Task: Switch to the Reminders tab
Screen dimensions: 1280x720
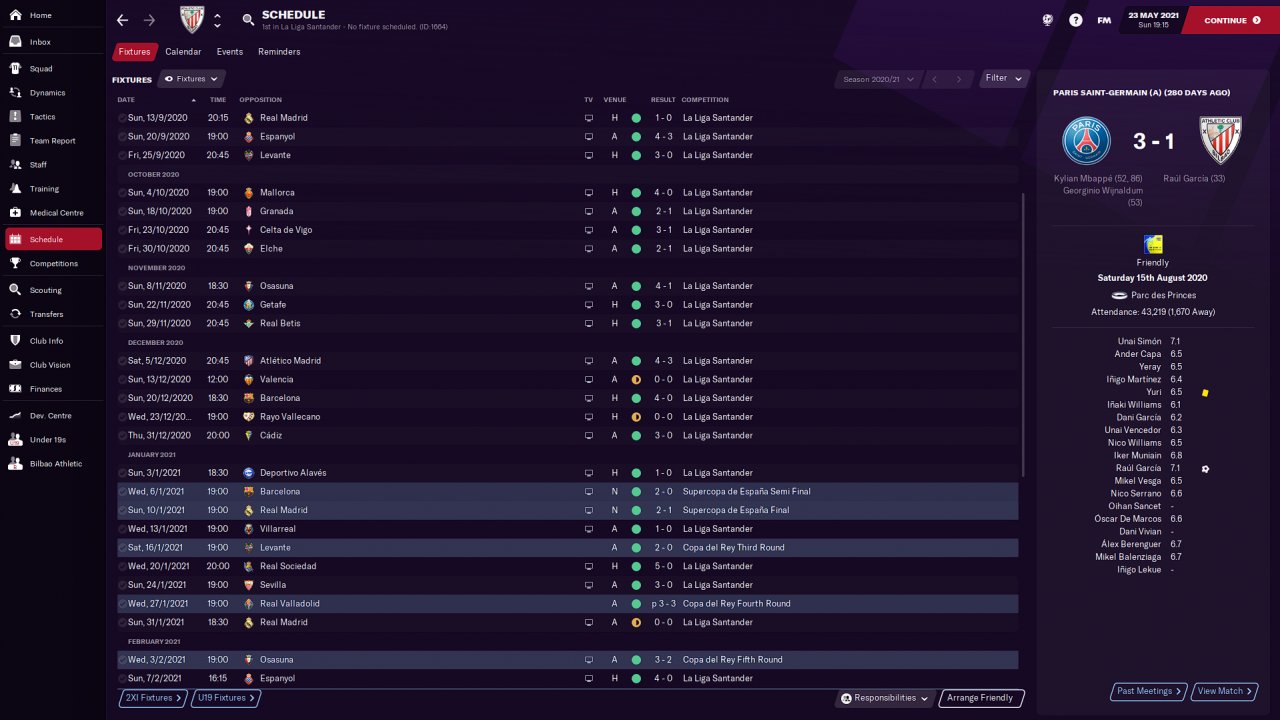Action: [x=279, y=52]
